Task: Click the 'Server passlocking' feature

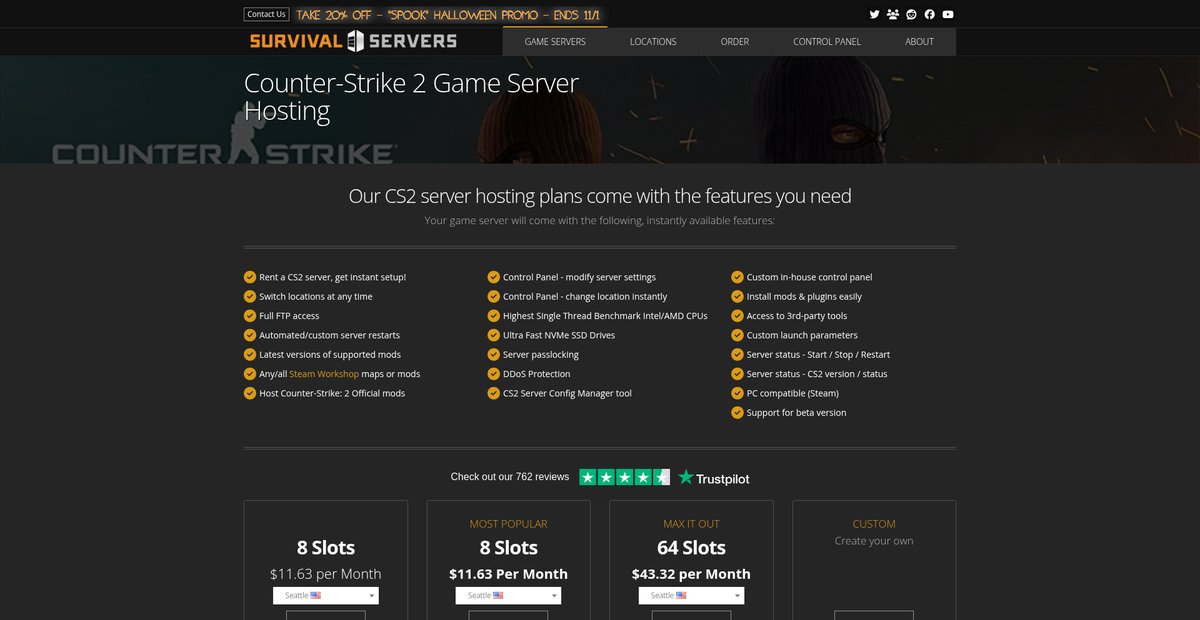Action: [x=541, y=355]
